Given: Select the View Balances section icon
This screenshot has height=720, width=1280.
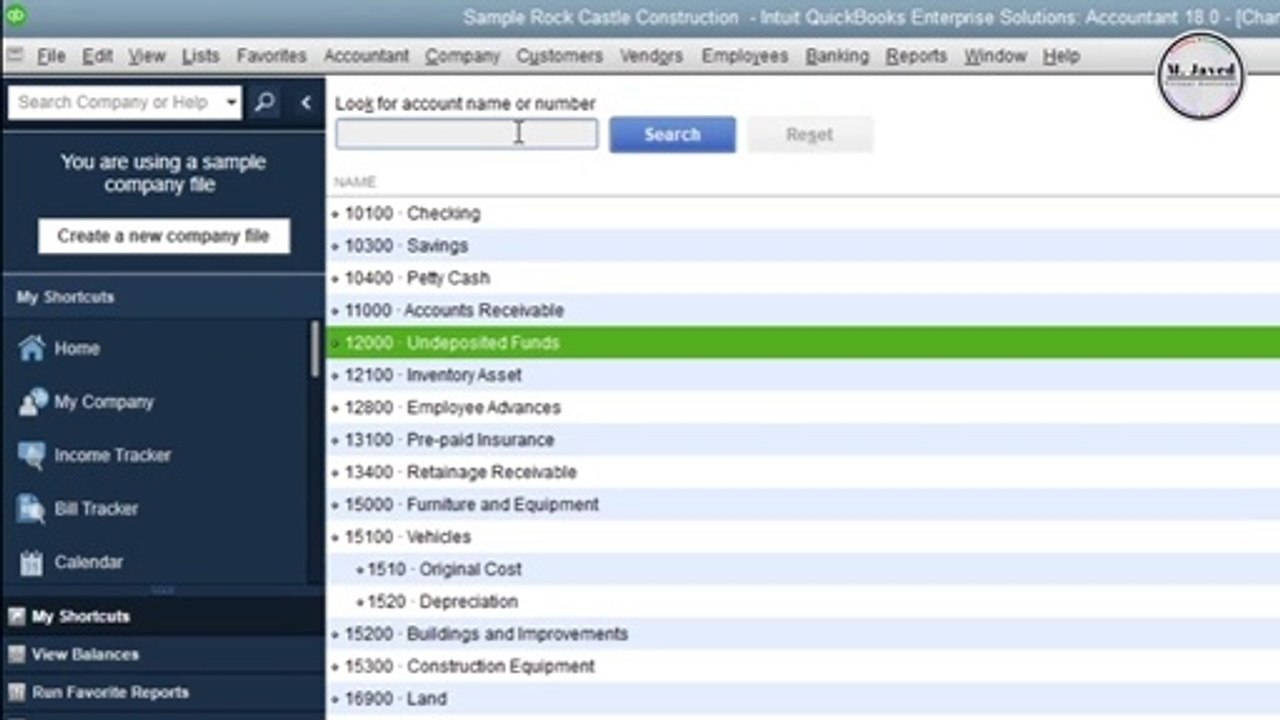Looking at the screenshot, I should tap(16, 654).
